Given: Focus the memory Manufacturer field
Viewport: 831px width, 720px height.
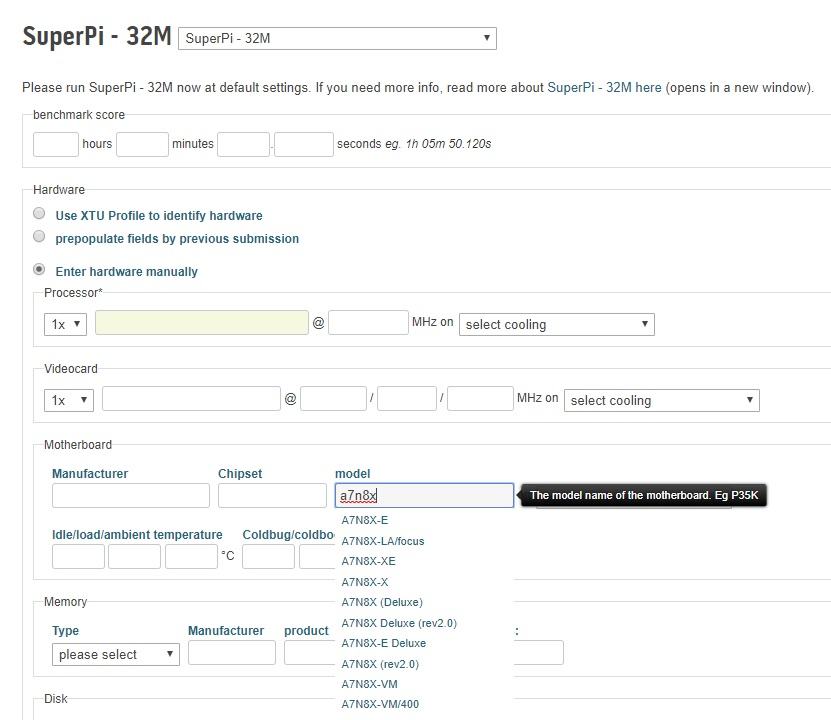Looking at the screenshot, I should (232, 653).
